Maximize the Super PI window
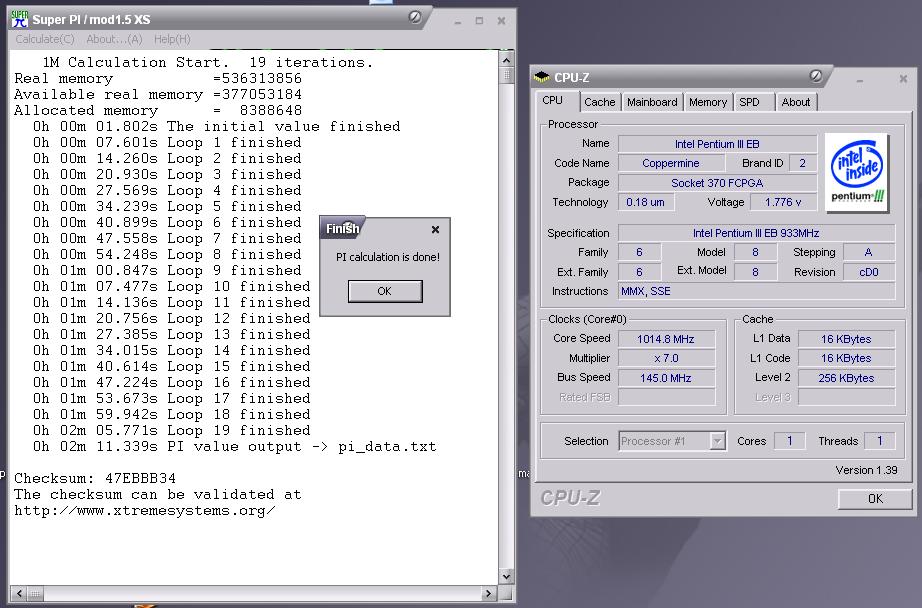Screen dimensions: 922x608 479,21
